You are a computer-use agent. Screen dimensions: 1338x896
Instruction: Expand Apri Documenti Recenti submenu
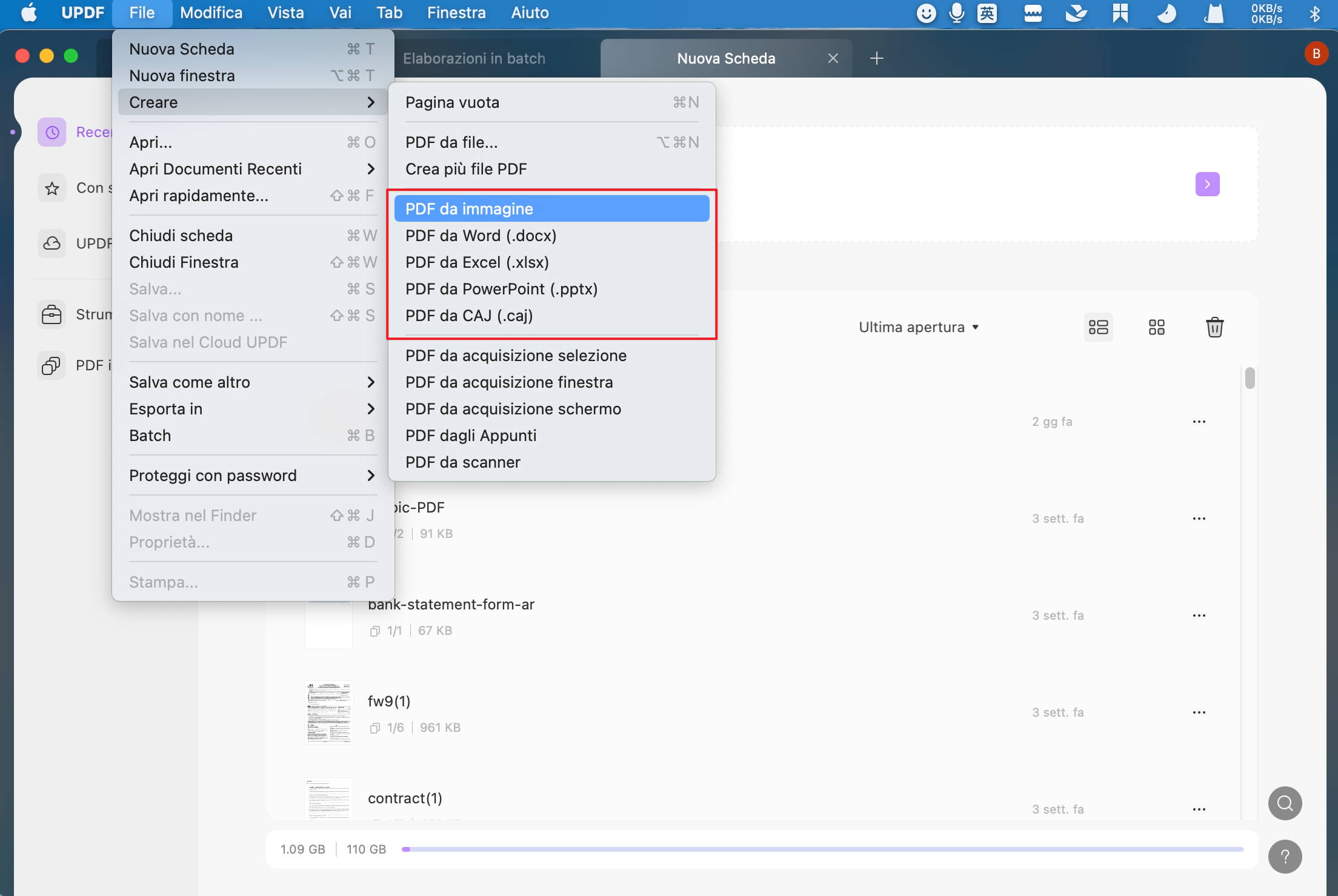tap(253, 169)
